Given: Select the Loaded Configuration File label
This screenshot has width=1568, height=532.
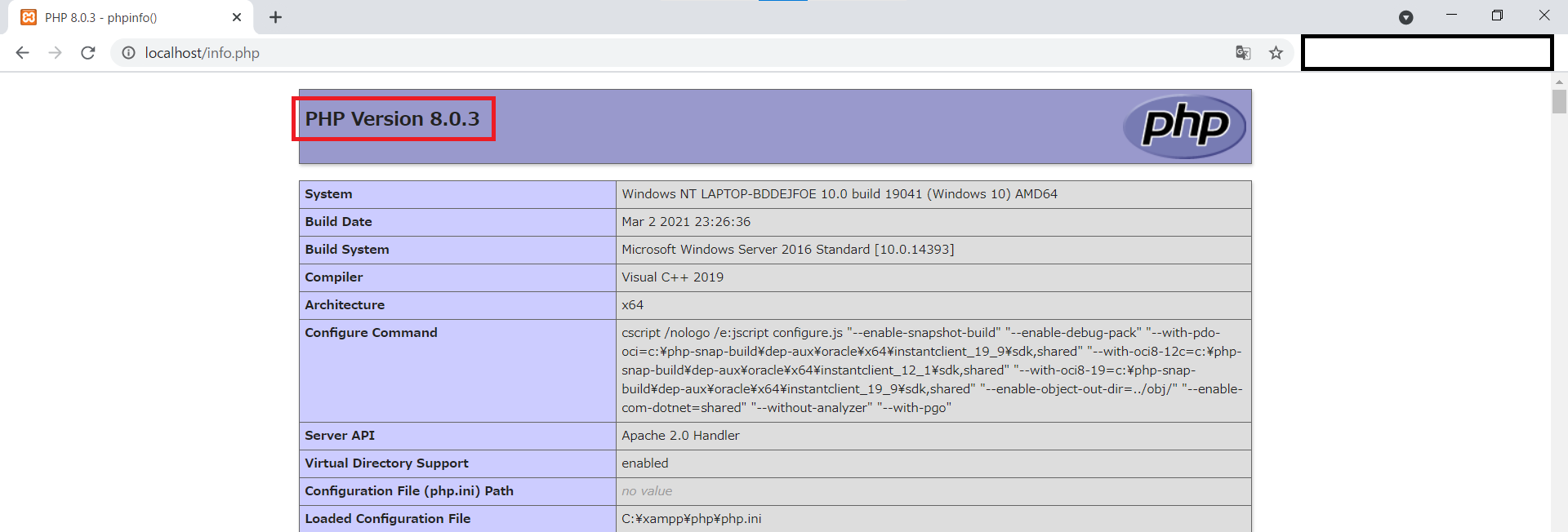Looking at the screenshot, I should click(388, 519).
